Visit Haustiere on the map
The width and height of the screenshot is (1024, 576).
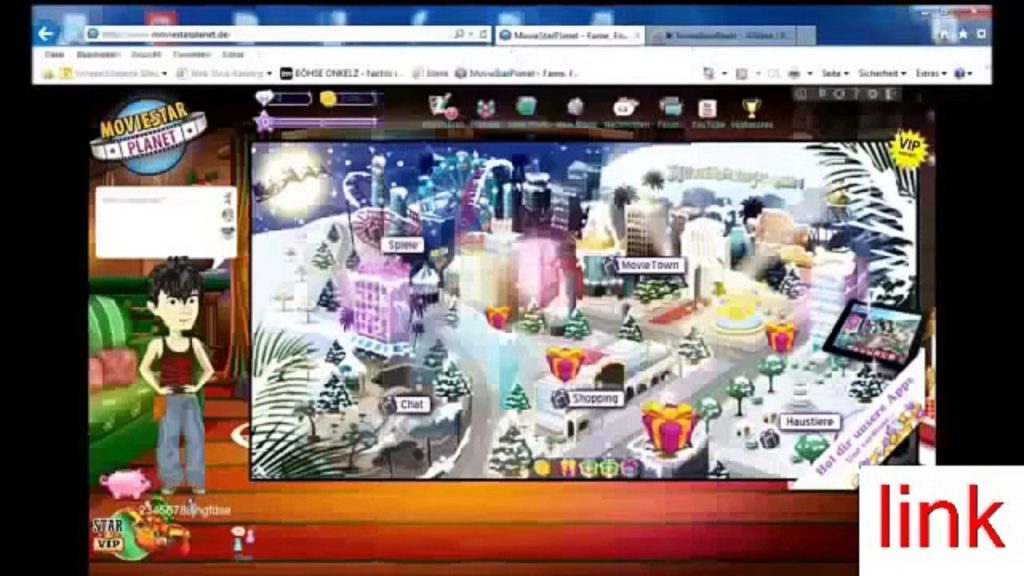click(810, 422)
